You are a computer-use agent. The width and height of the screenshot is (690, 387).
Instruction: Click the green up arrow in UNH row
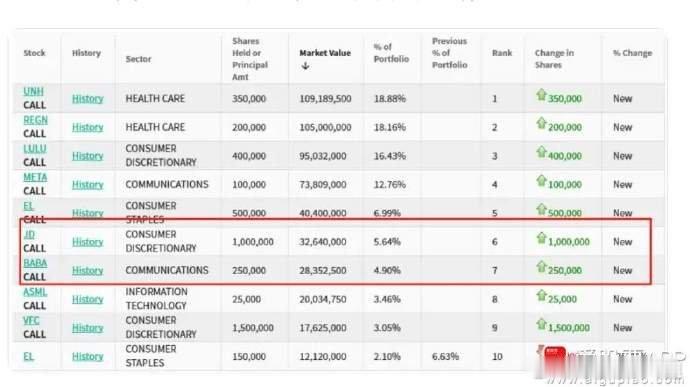tap(541, 95)
